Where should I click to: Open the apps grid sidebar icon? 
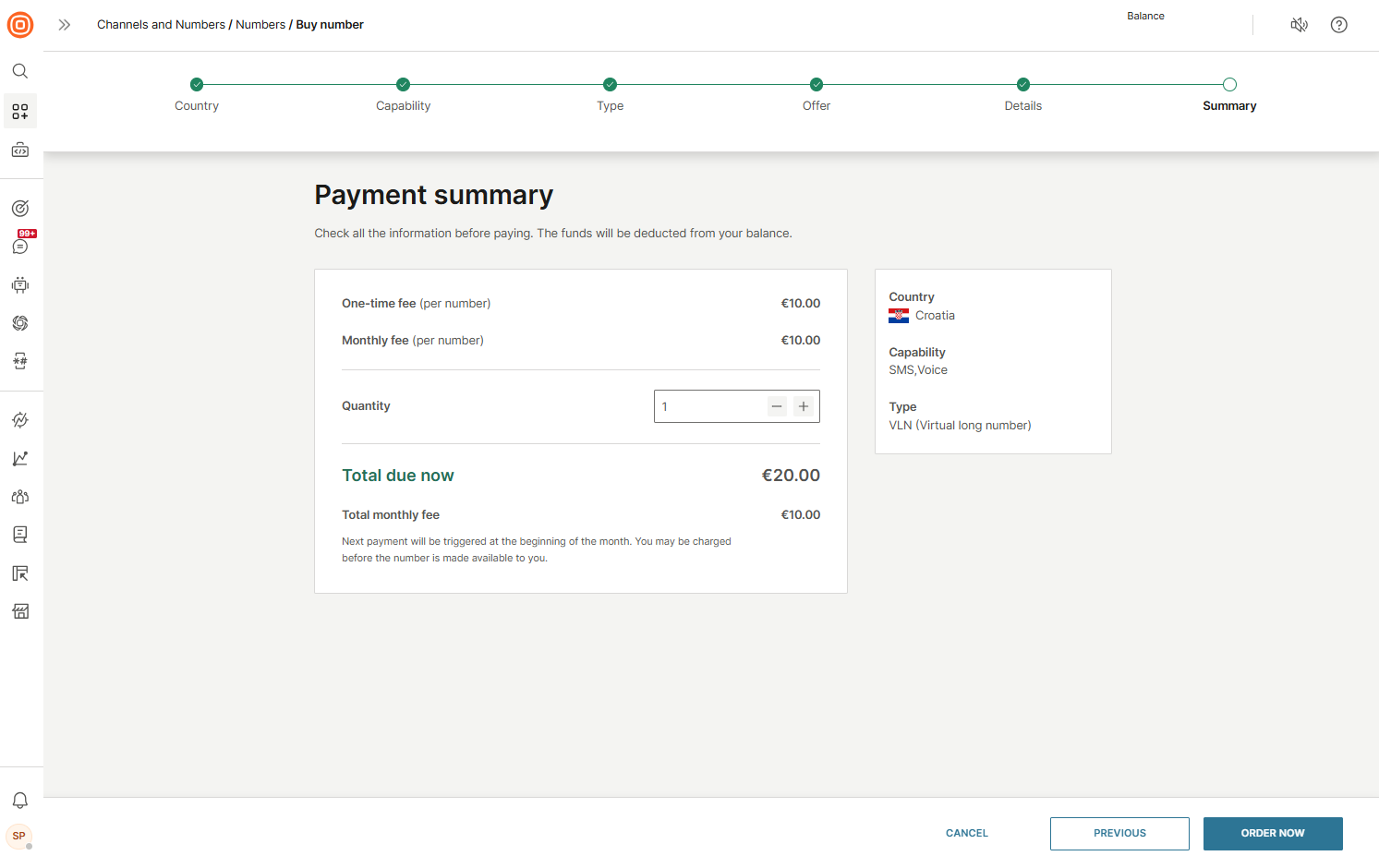tap(20, 112)
